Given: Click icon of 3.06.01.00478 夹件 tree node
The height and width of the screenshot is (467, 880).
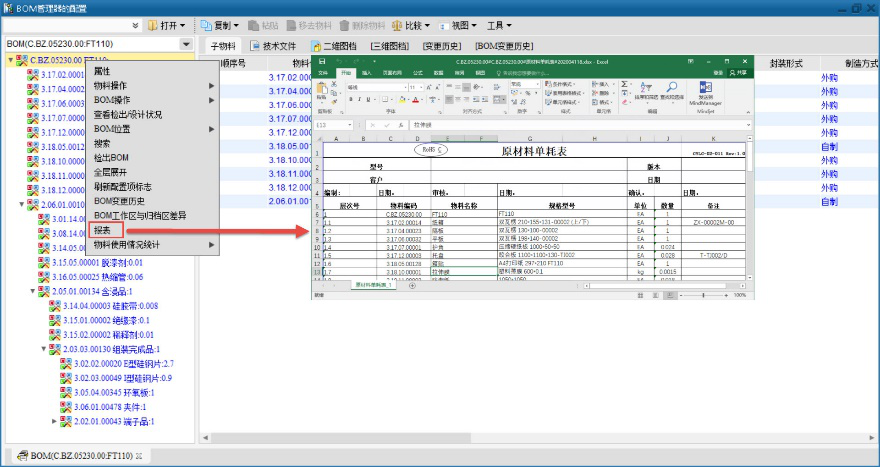Looking at the screenshot, I should [65, 407].
